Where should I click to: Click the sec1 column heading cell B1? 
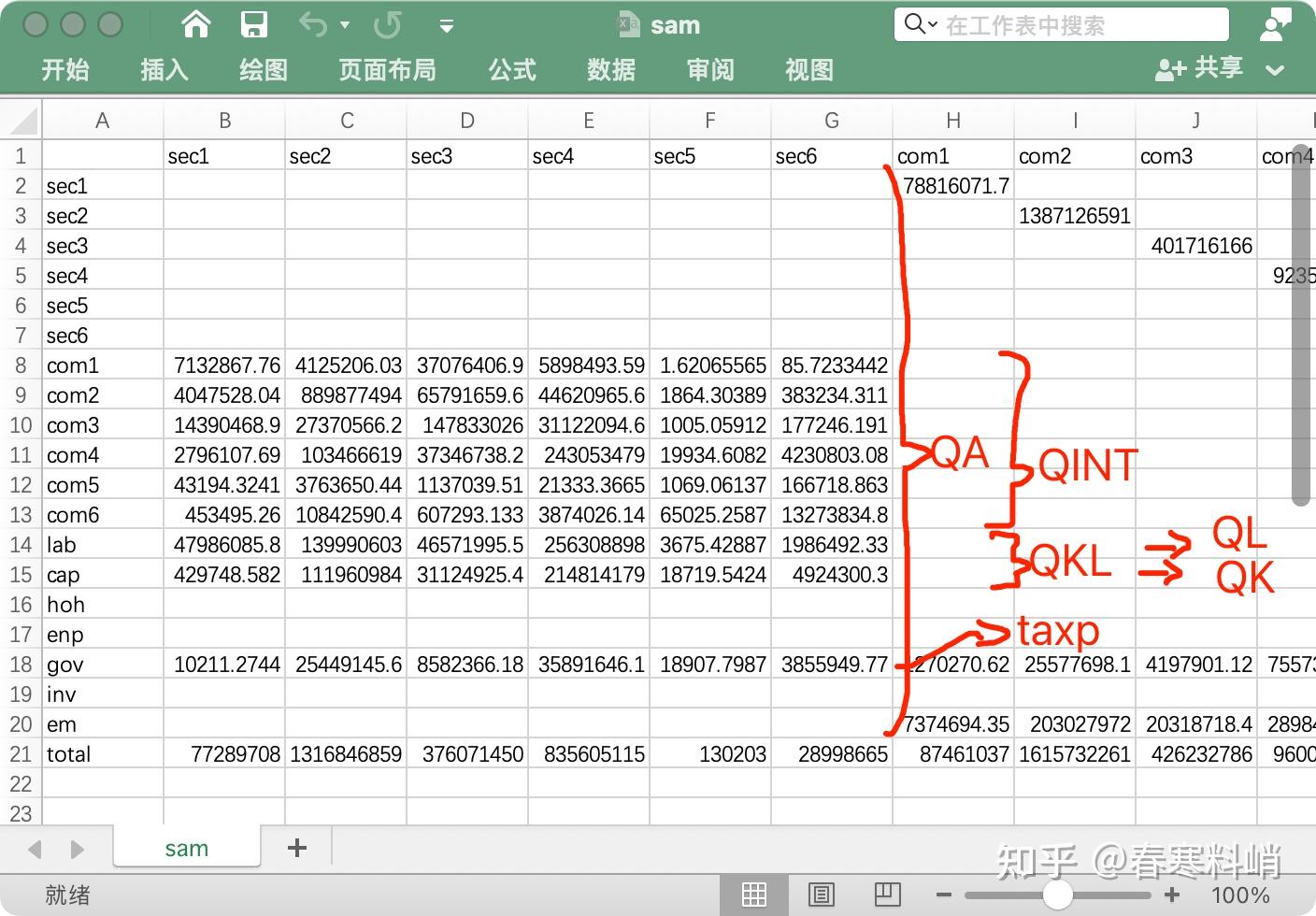pyautogui.click(x=224, y=156)
